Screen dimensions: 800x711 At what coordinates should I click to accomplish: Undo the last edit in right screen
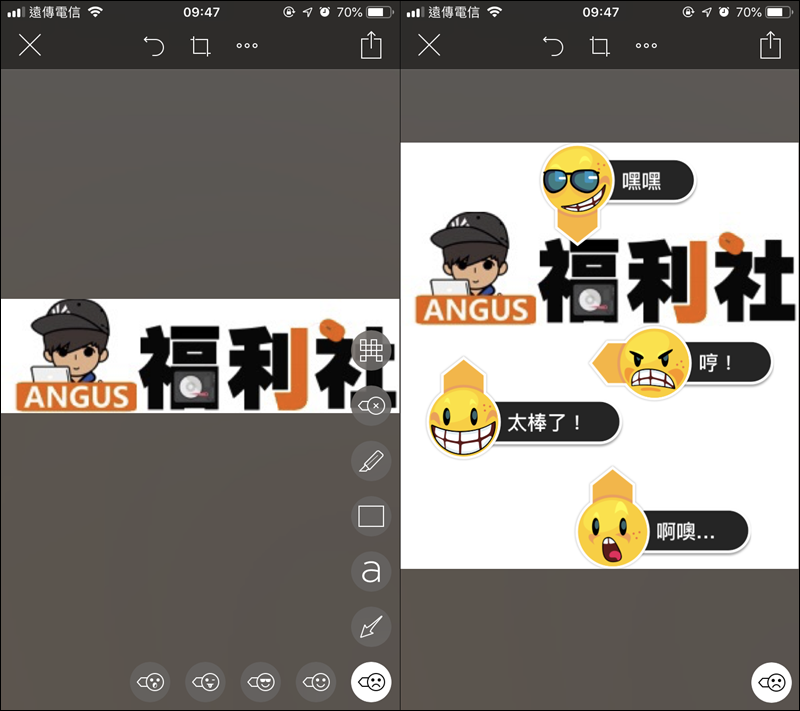point(553,46)
